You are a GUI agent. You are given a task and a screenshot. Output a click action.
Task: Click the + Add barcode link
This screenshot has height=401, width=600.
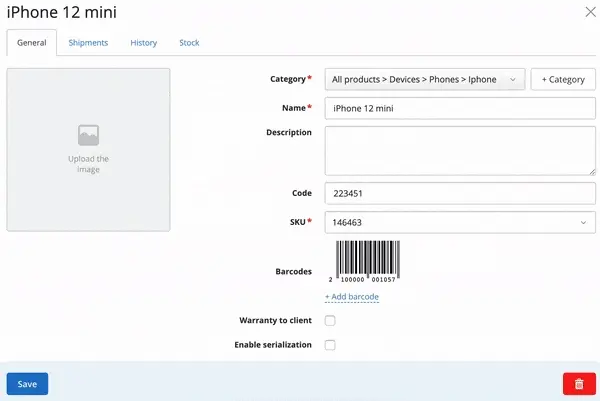click(352, 297)
